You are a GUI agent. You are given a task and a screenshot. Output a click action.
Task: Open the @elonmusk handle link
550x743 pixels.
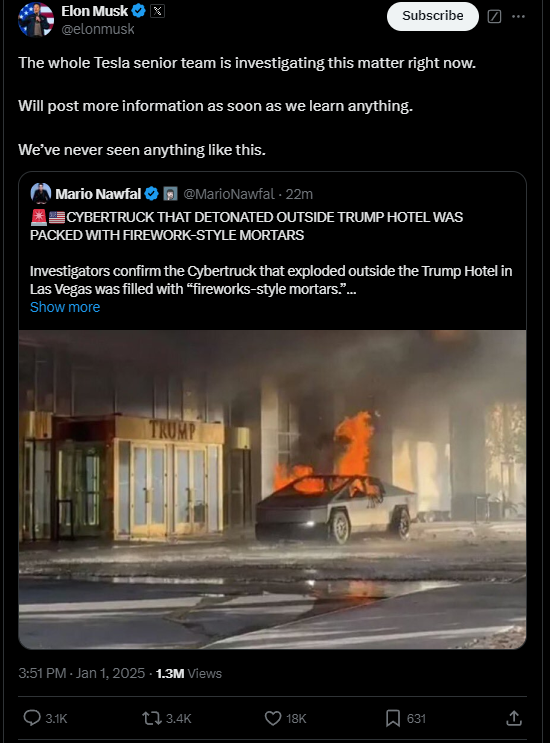pyautogui.click(x=98, y=29)
